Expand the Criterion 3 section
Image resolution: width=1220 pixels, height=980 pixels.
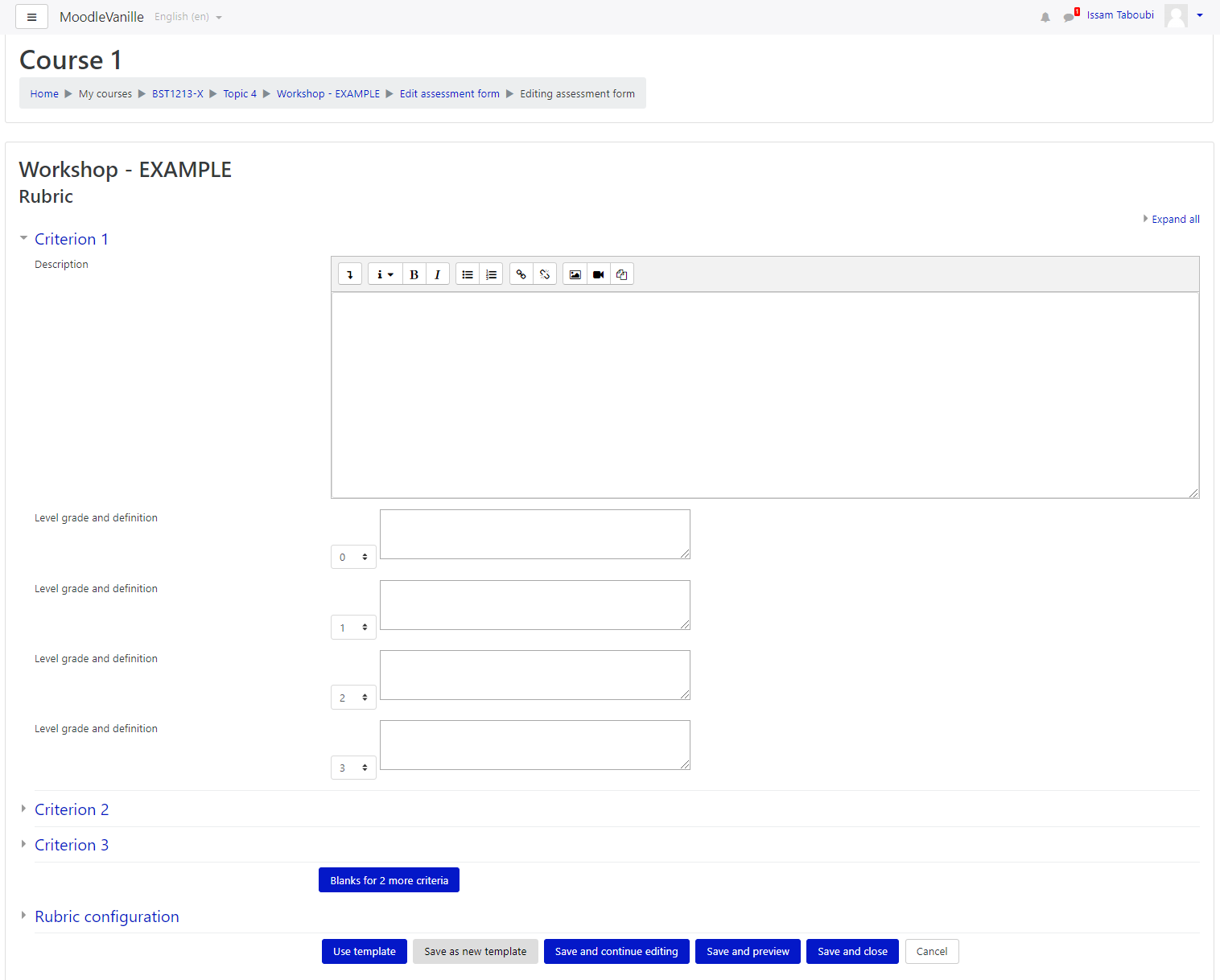point(71,845)
